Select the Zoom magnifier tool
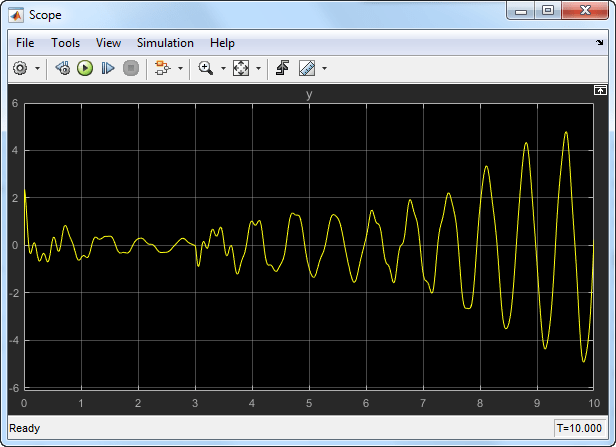This screenshot has height=447, width=616. click(205, 68)
